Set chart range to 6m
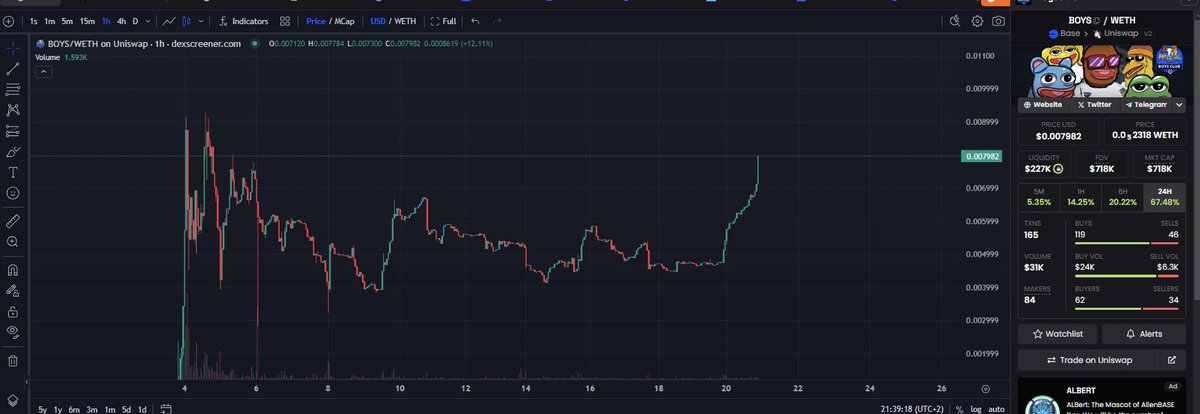 click(x=74, y=408)
